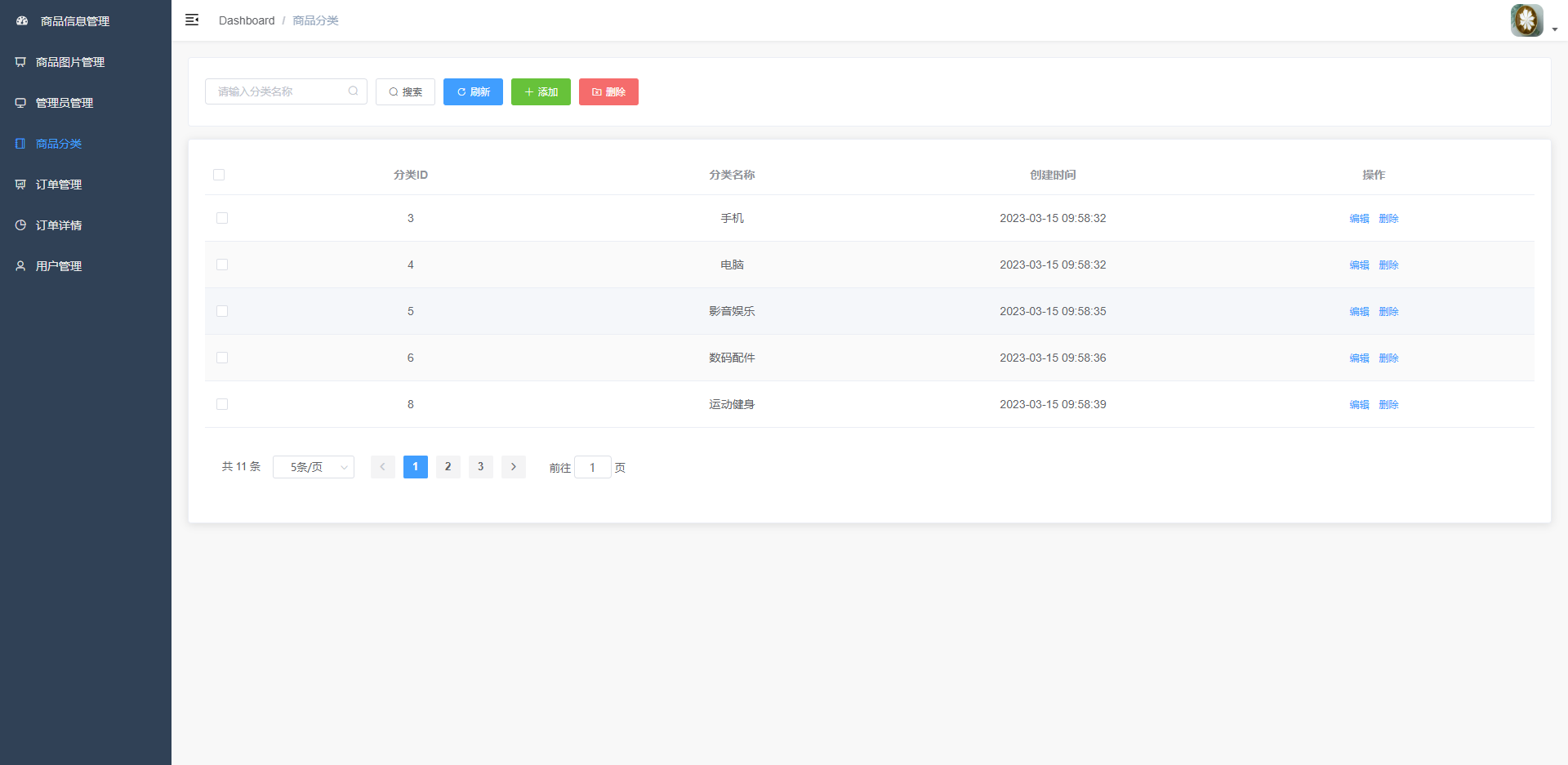
Task: Select the checkbox for 运动健身 row
Action: click(x=222, y=404)
